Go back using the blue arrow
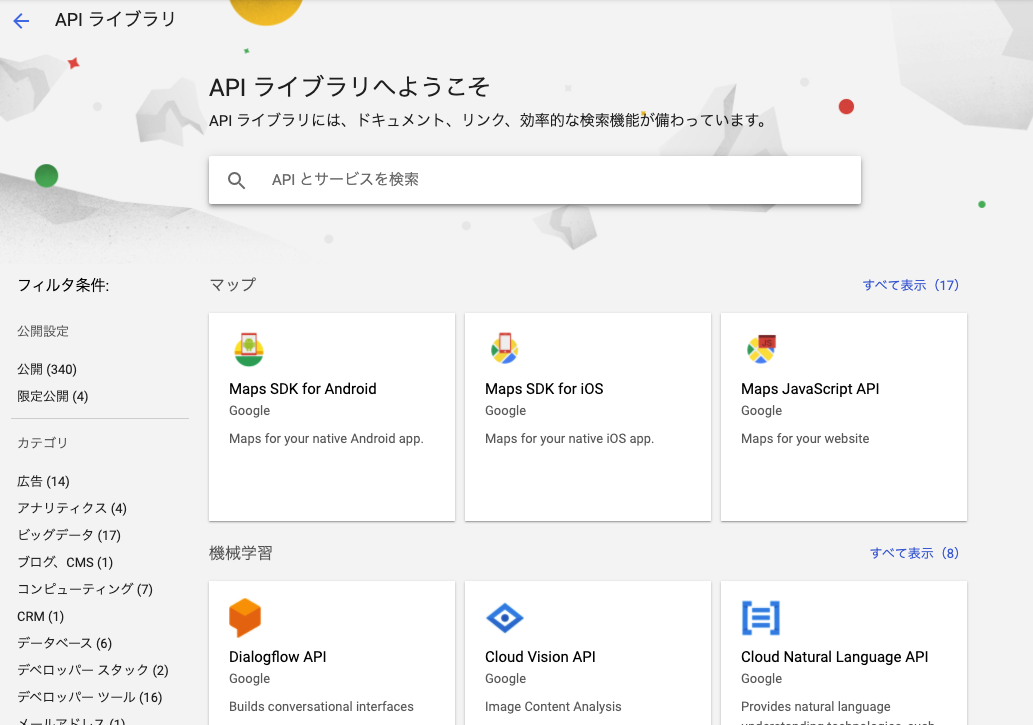Viewport: 1033px width, 725px height. coord(21,20)
